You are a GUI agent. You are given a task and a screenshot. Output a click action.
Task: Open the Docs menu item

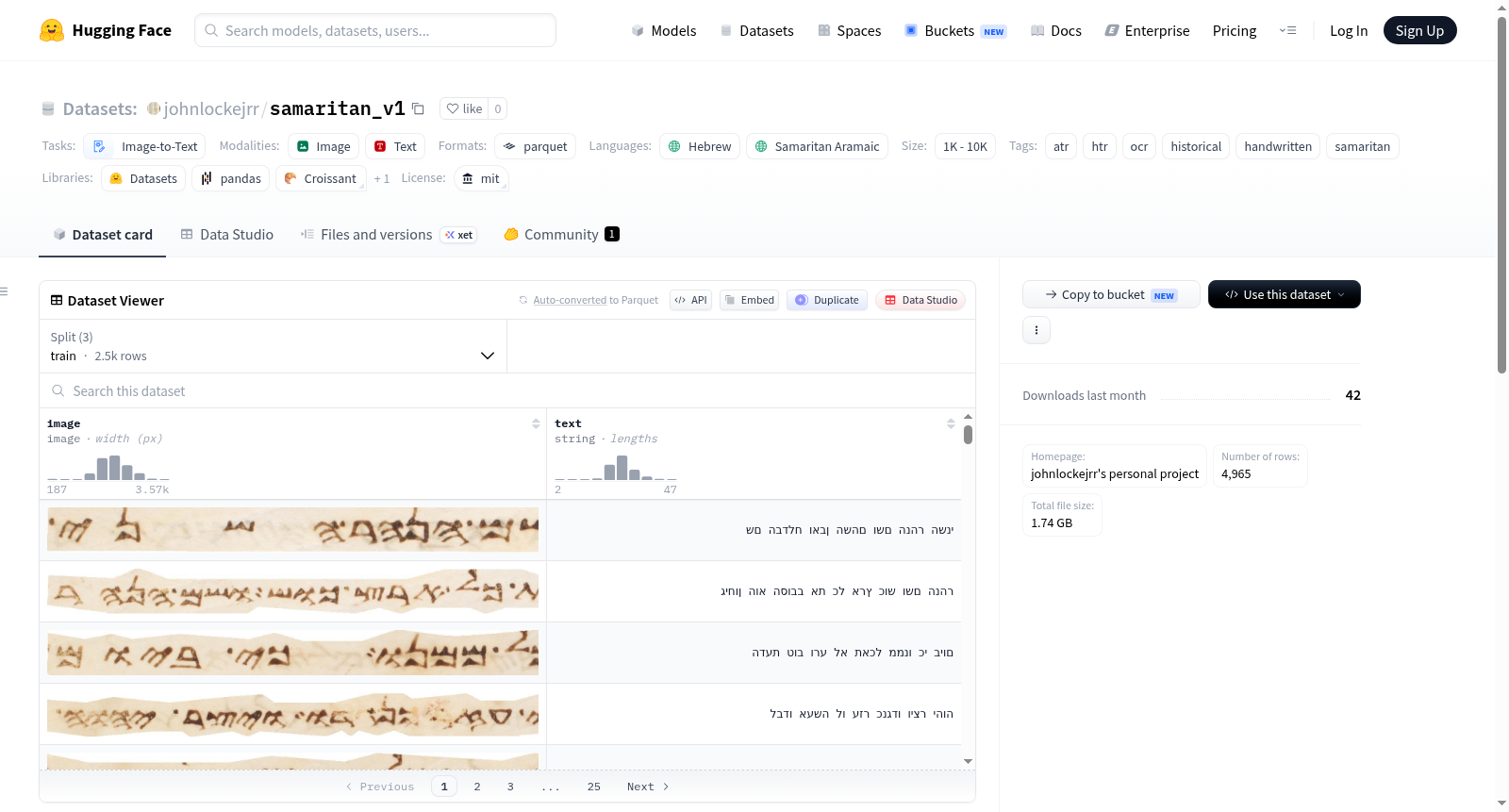1056,30
